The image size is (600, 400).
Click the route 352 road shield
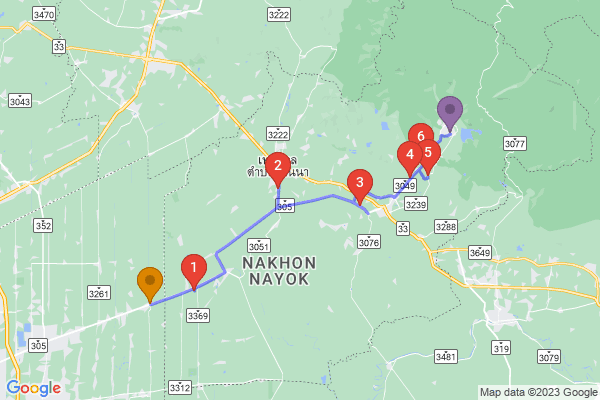pyautogui.click(x=43, y=225)
